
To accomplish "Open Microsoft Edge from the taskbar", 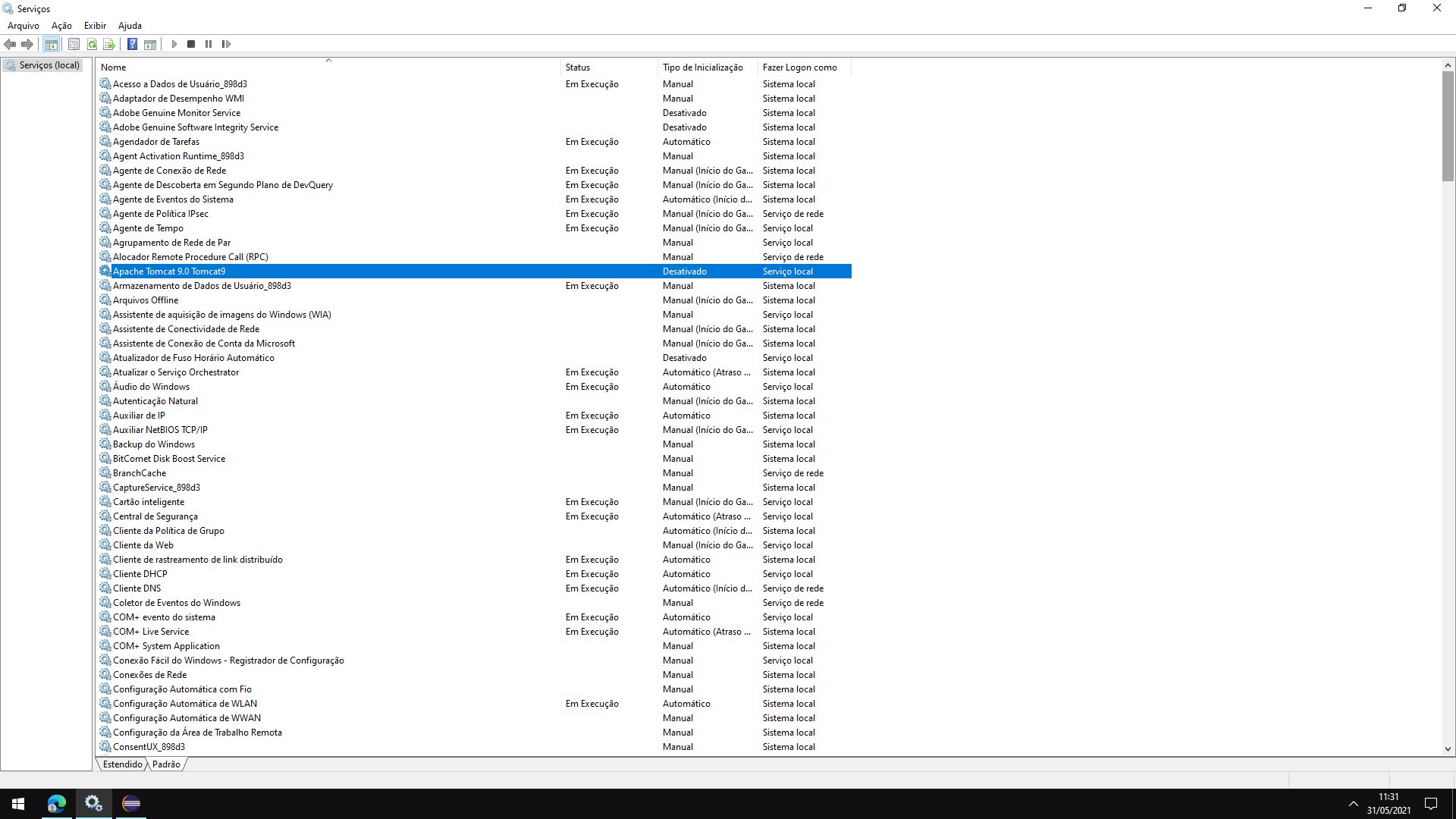I will pos(56,804).
